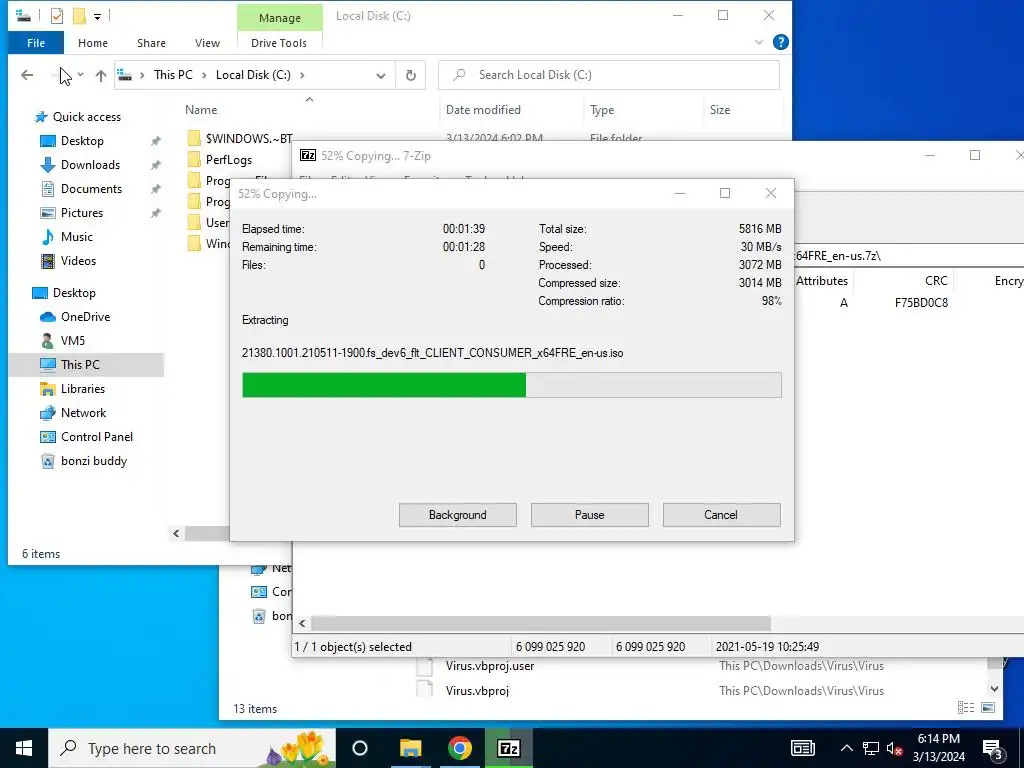Select Videos in navigation pane

(x=78, y=261)
